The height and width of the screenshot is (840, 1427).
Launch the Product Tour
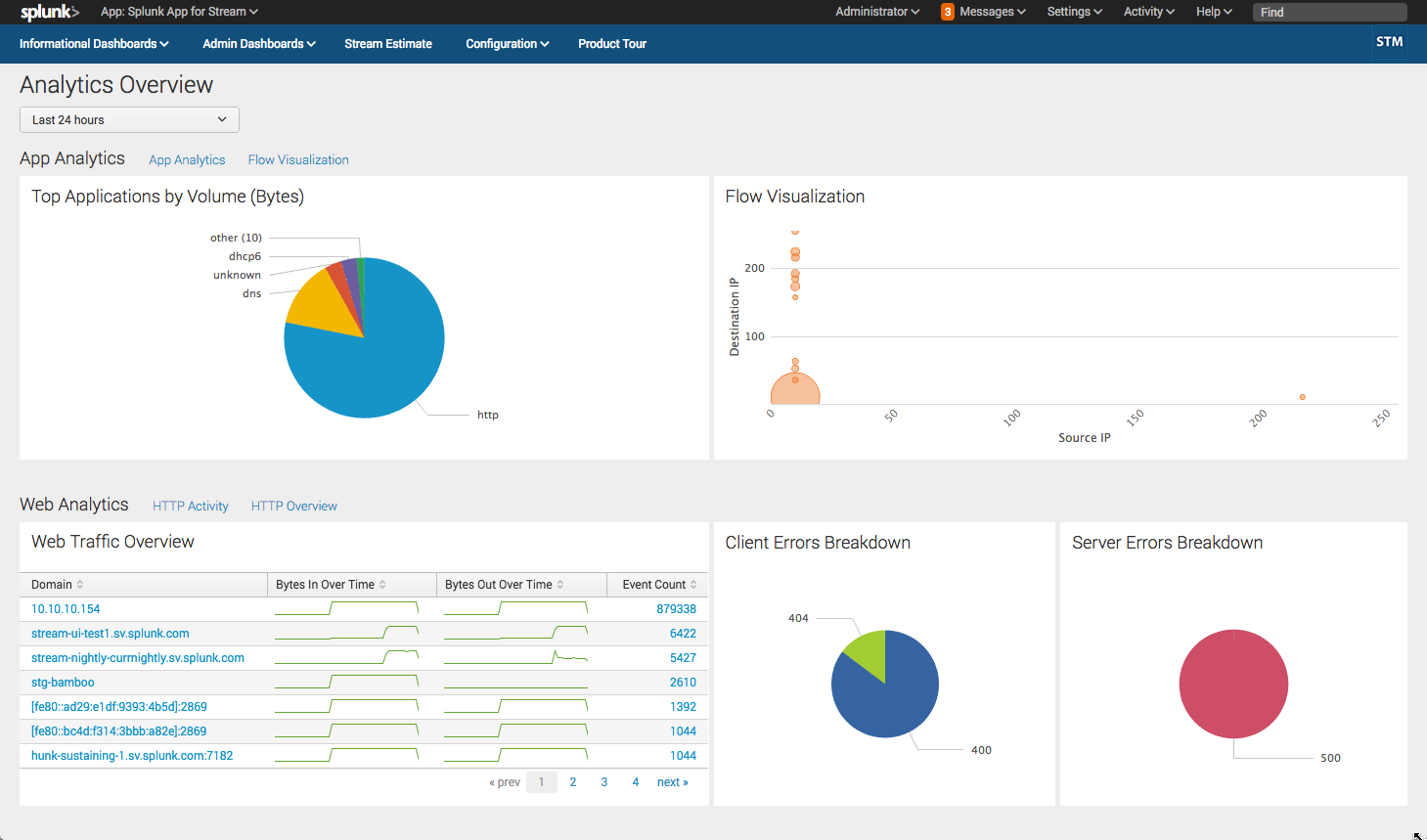click(611, 43)
